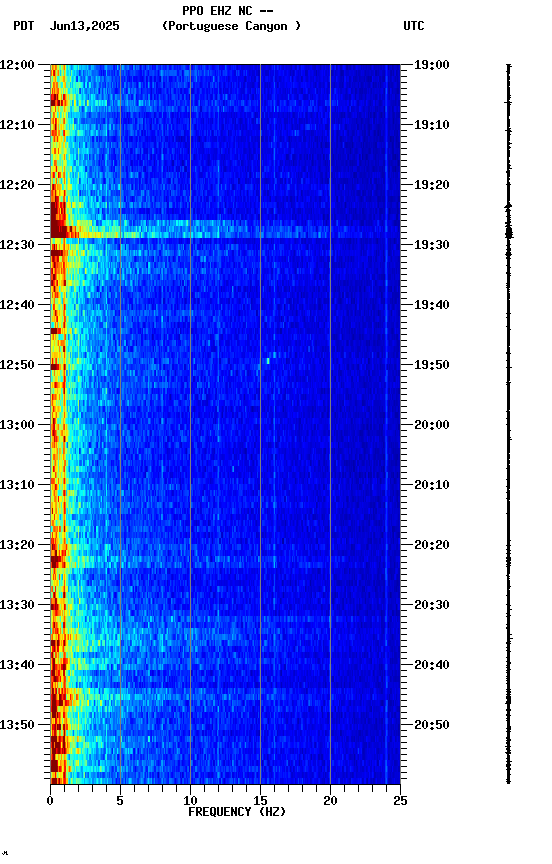
Task: Click the '20:40' UTC time label
Action: [432, 665]
